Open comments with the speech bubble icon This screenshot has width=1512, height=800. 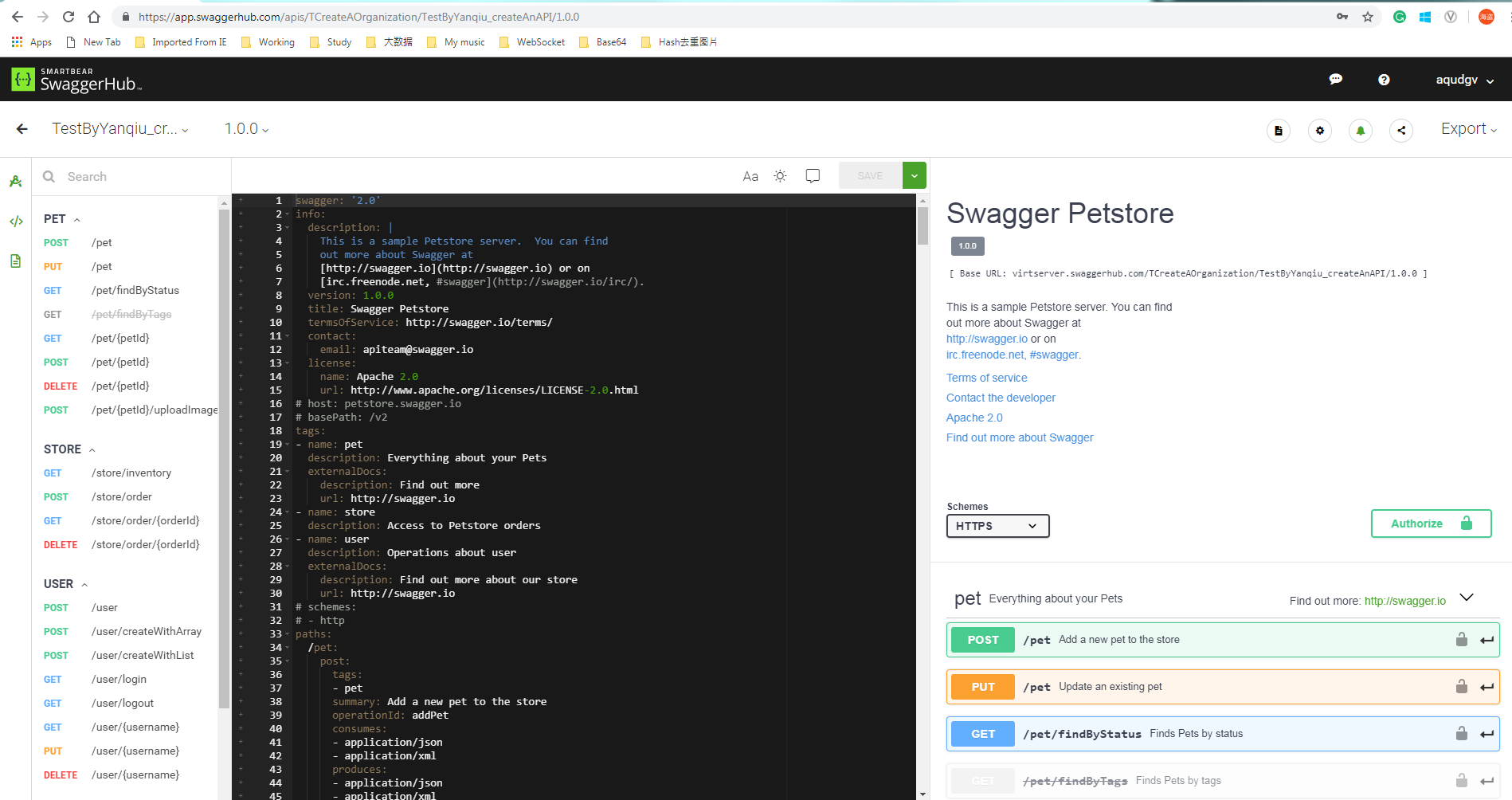point(813,175)
